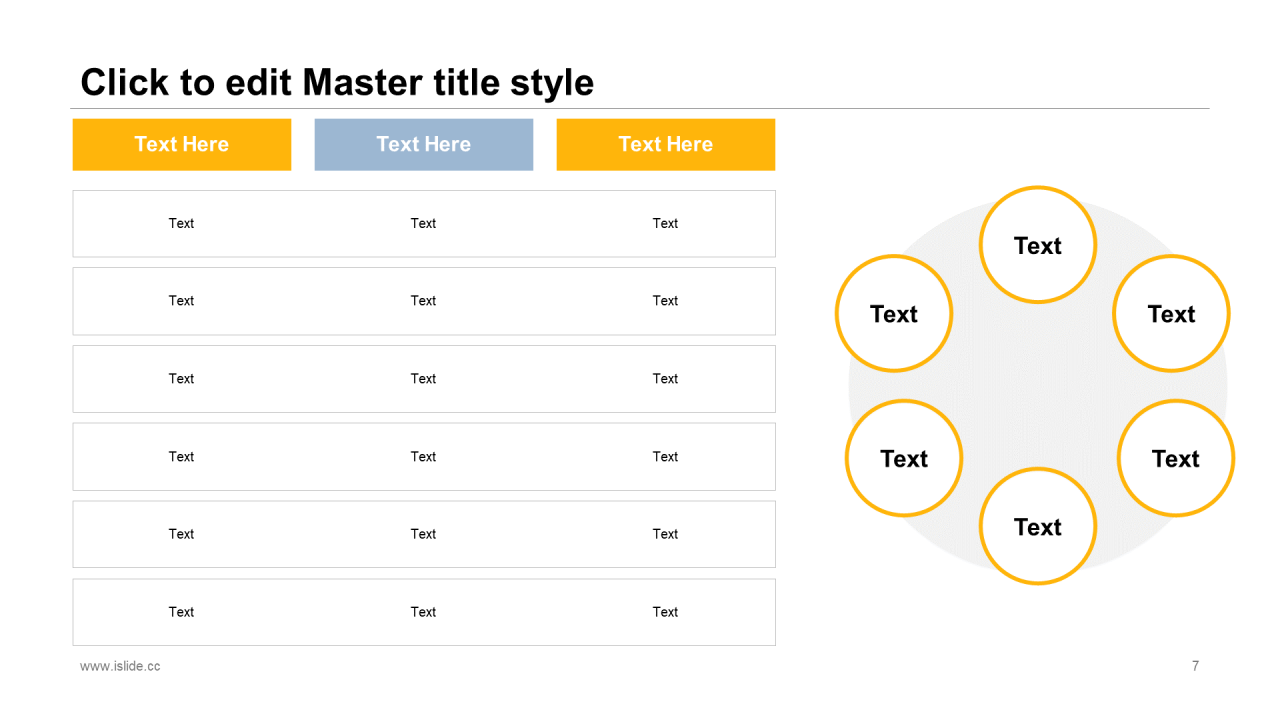Open the www.islide.cc footer link

[x=120, y=666]
